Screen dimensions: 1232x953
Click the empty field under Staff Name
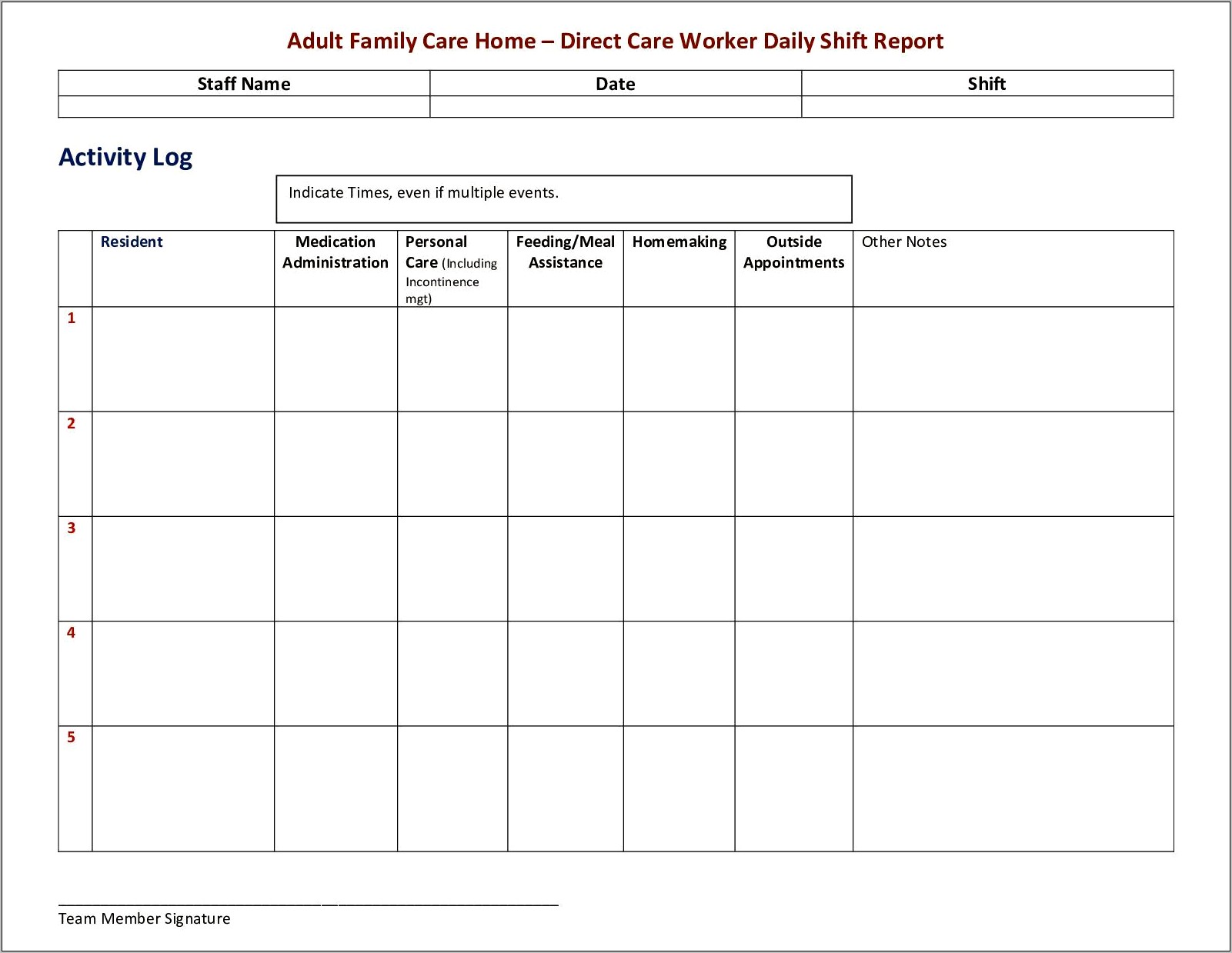244,106
